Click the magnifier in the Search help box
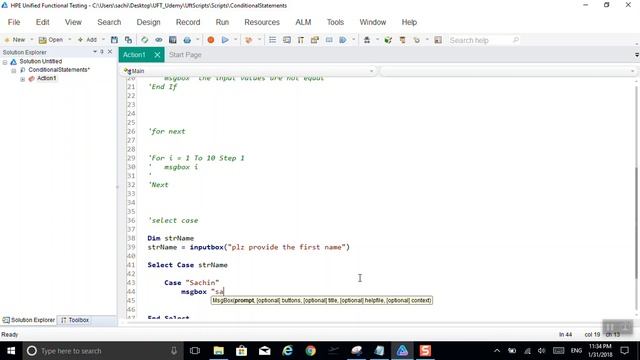640x360 pixels. [x=516, y=40]
